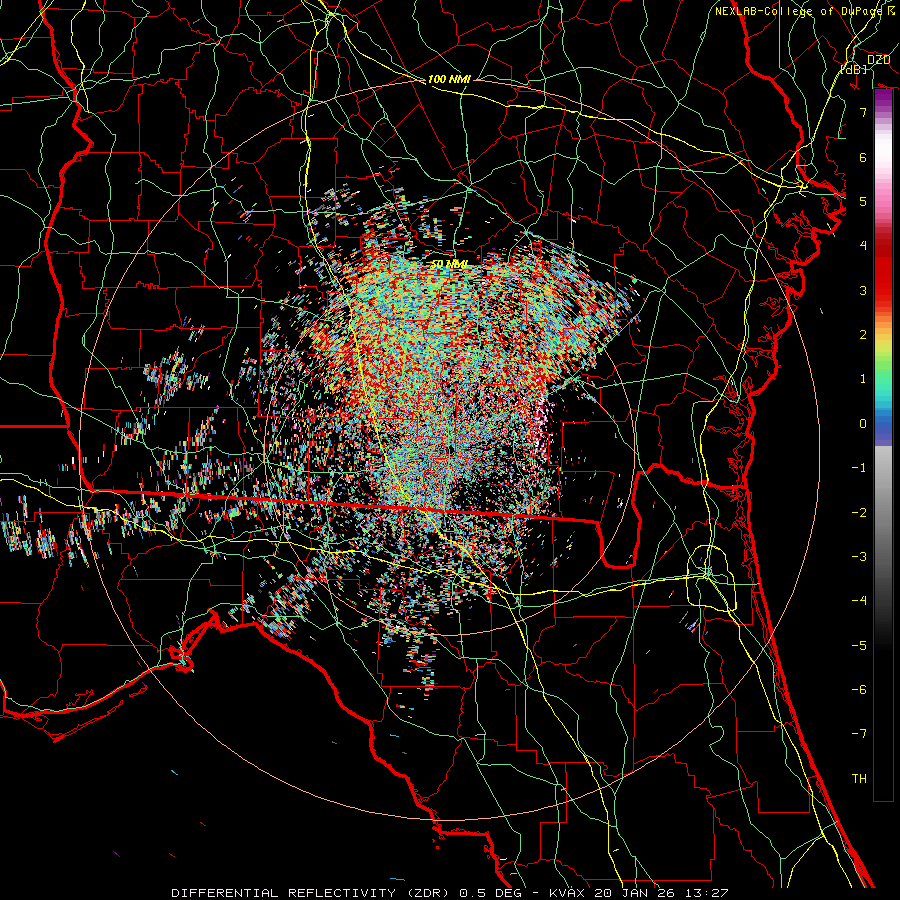Image resolution: width=900 pixels, height=900 pixels.
Task: Select the -5 scale value
Action: click(x=859, y=646)
